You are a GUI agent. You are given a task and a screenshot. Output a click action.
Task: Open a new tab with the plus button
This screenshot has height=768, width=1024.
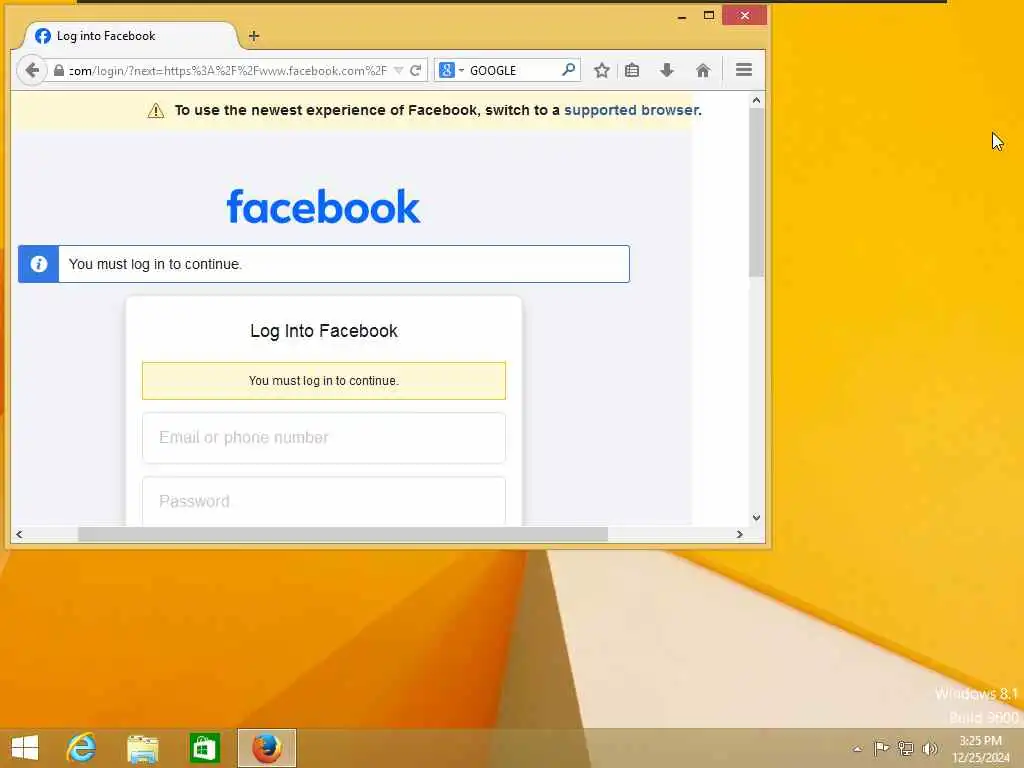pyautogui.click(x=254, y=37)
